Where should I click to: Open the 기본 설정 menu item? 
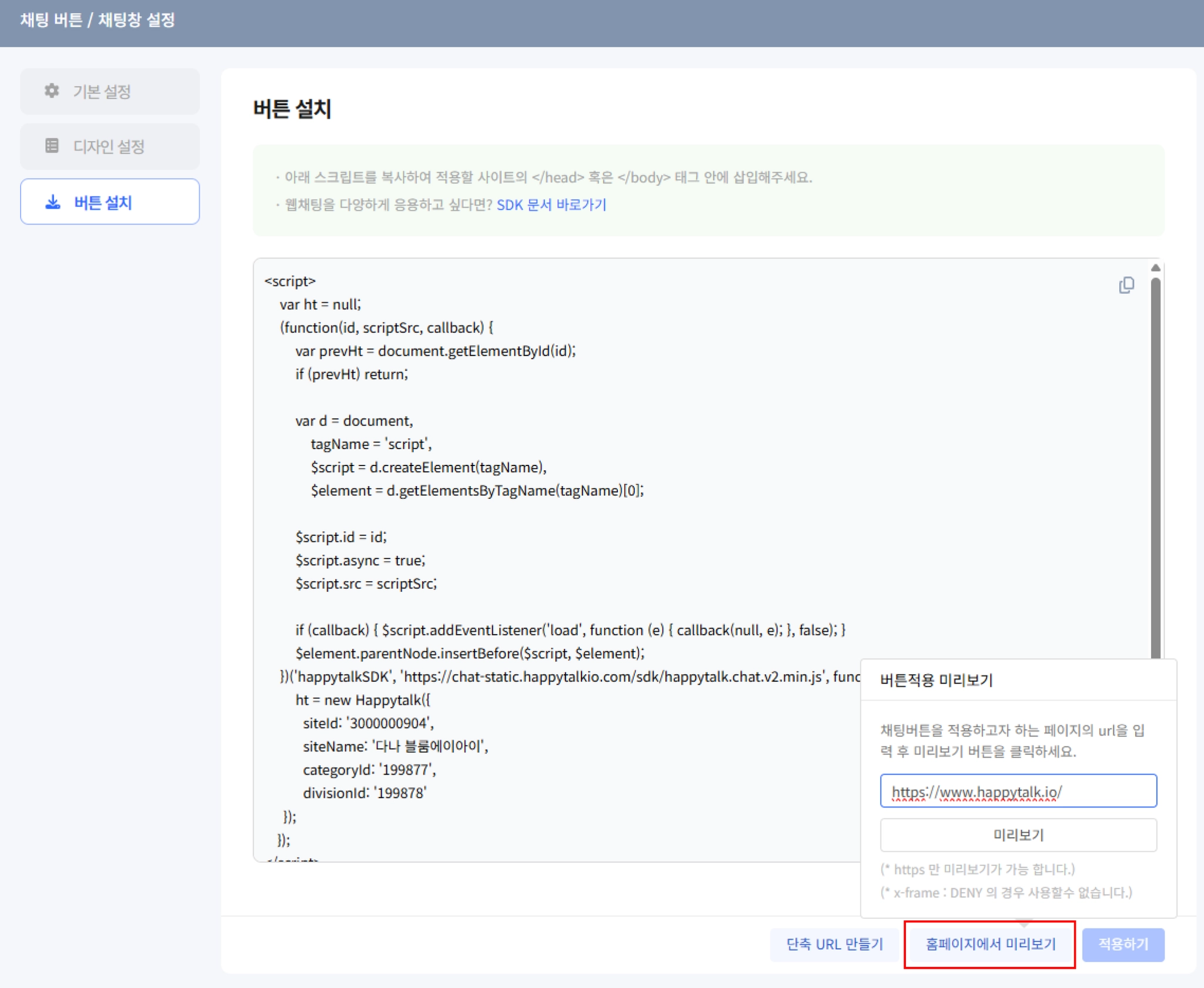[110, 92]
